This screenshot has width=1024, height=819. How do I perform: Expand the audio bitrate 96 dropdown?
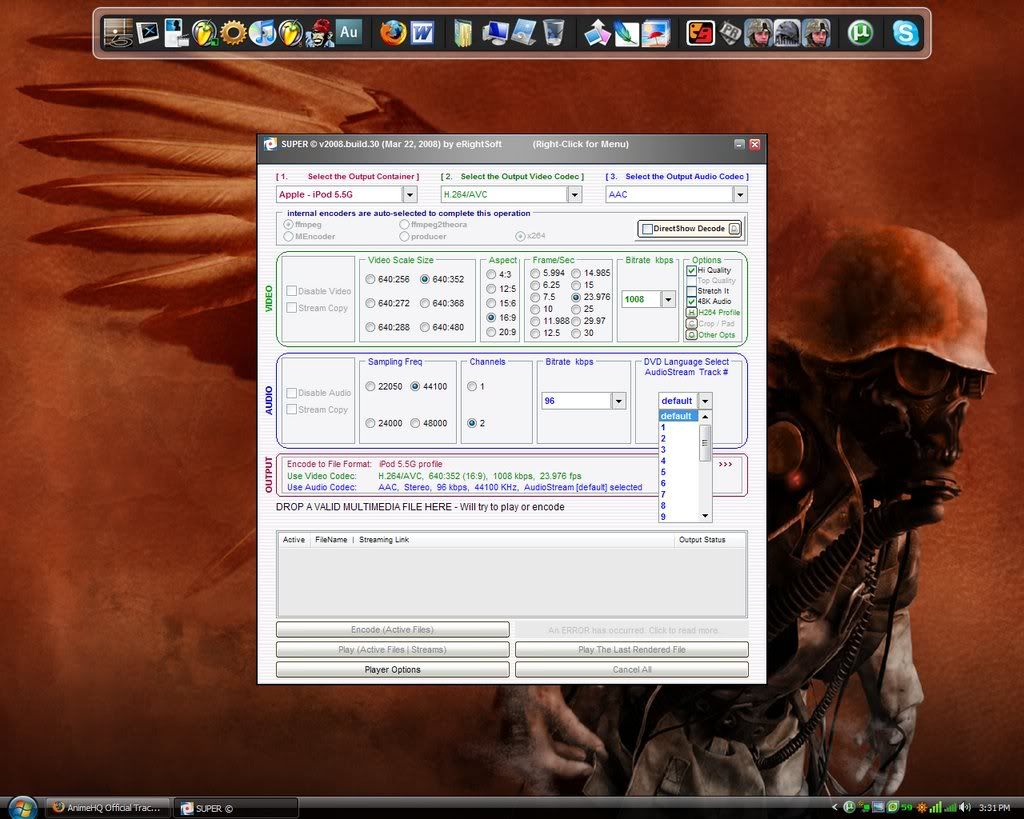click(x=618, y=401)
